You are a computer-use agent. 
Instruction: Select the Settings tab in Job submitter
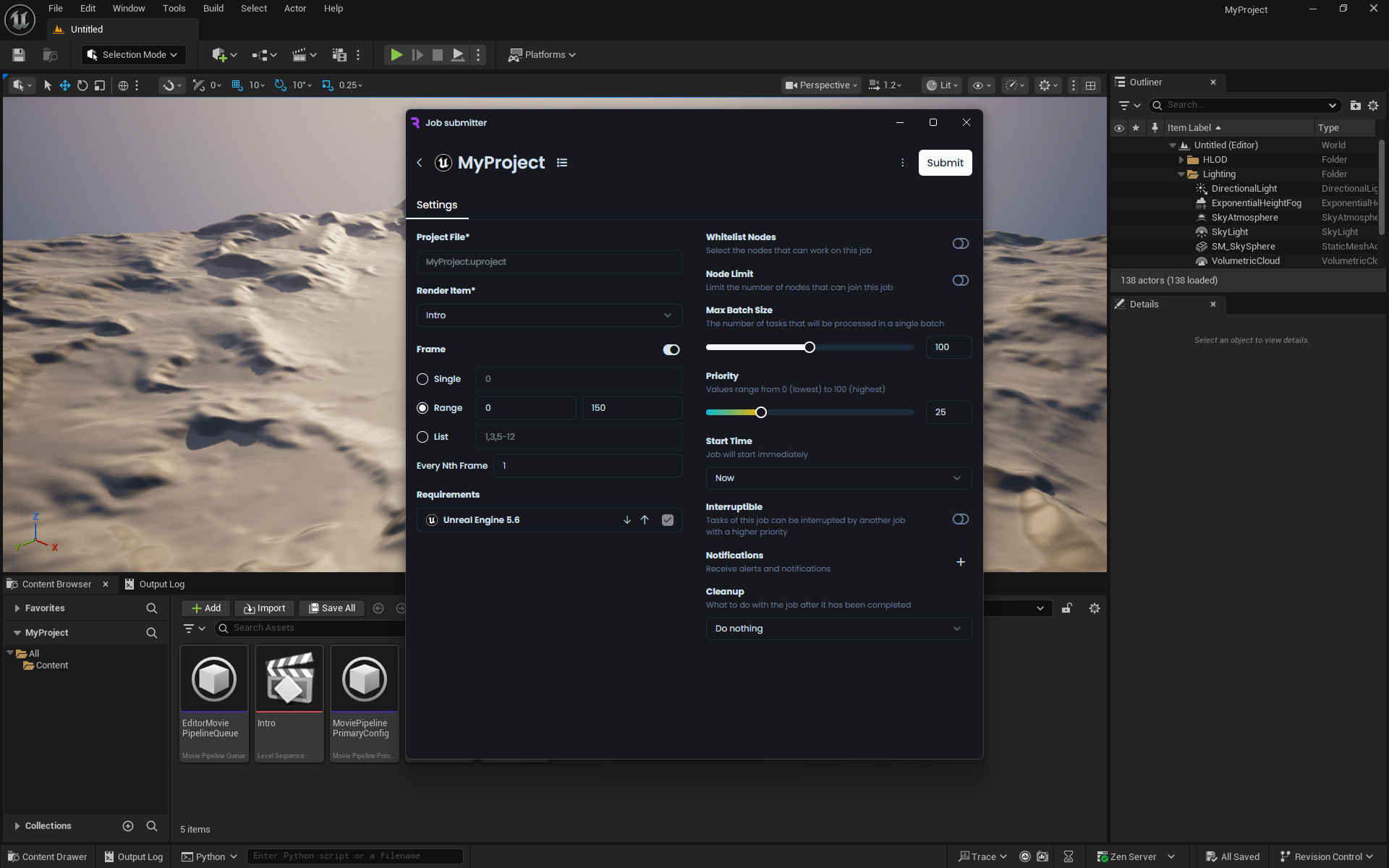tap(437, 205)
